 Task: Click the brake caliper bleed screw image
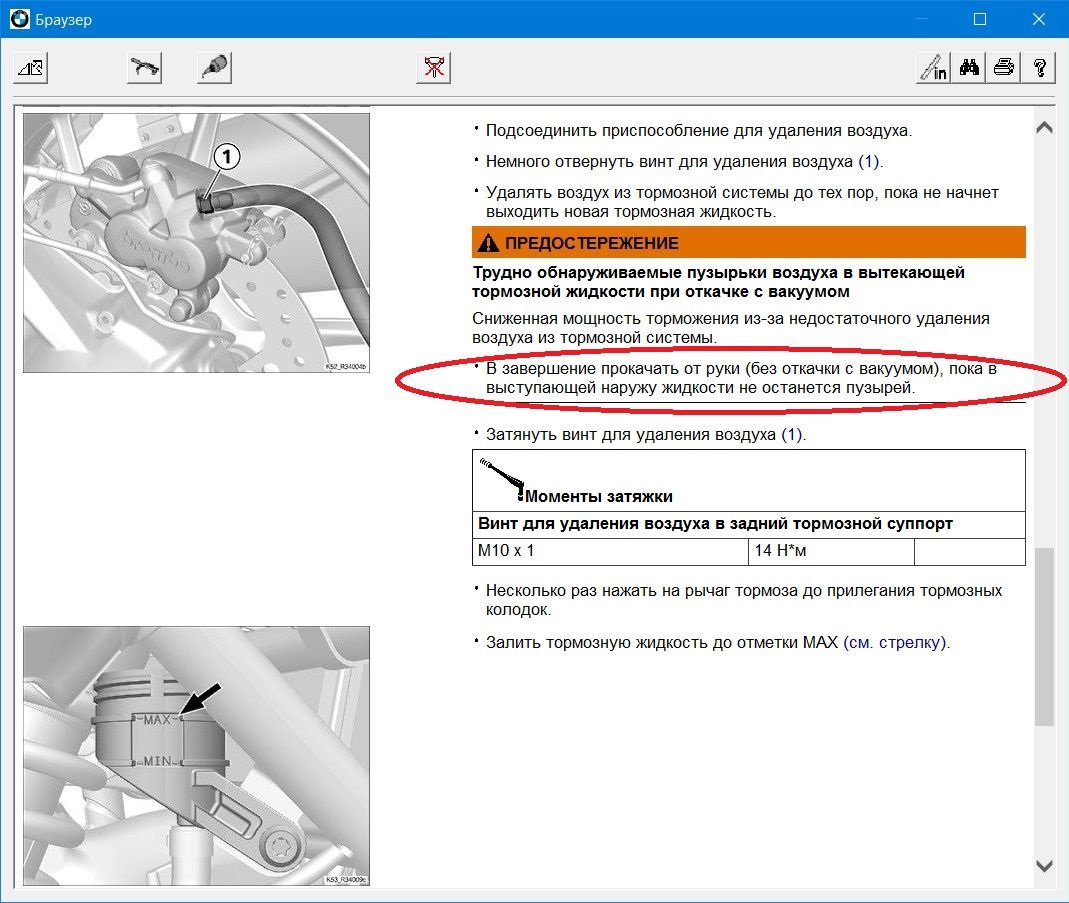(x=196, y=243)
